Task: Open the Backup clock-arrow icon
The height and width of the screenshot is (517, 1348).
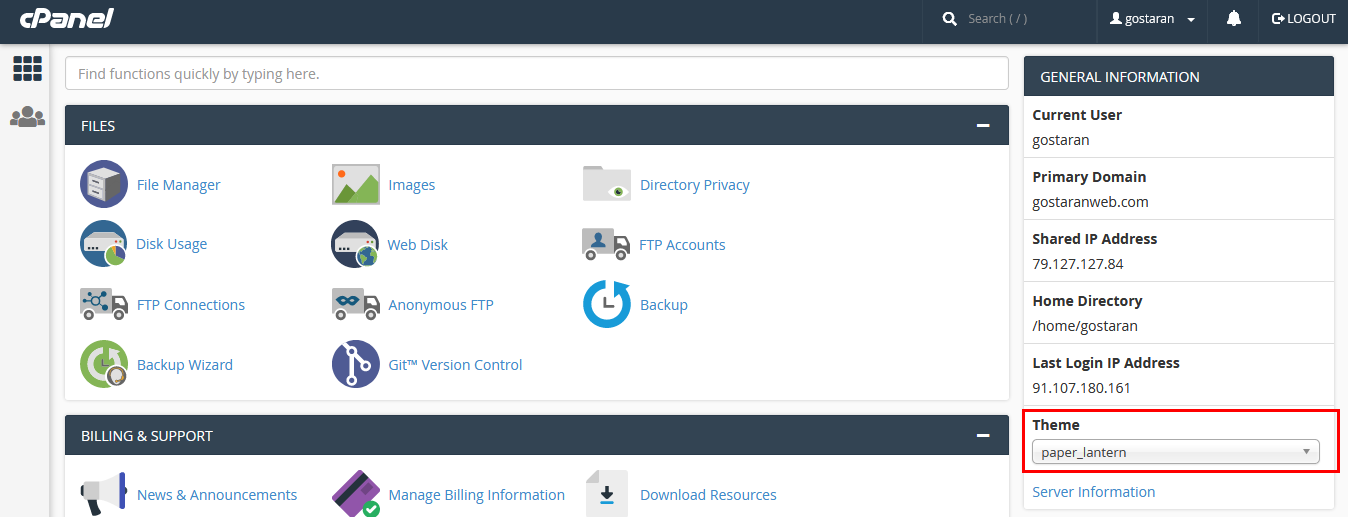Action: coord(607,305)
